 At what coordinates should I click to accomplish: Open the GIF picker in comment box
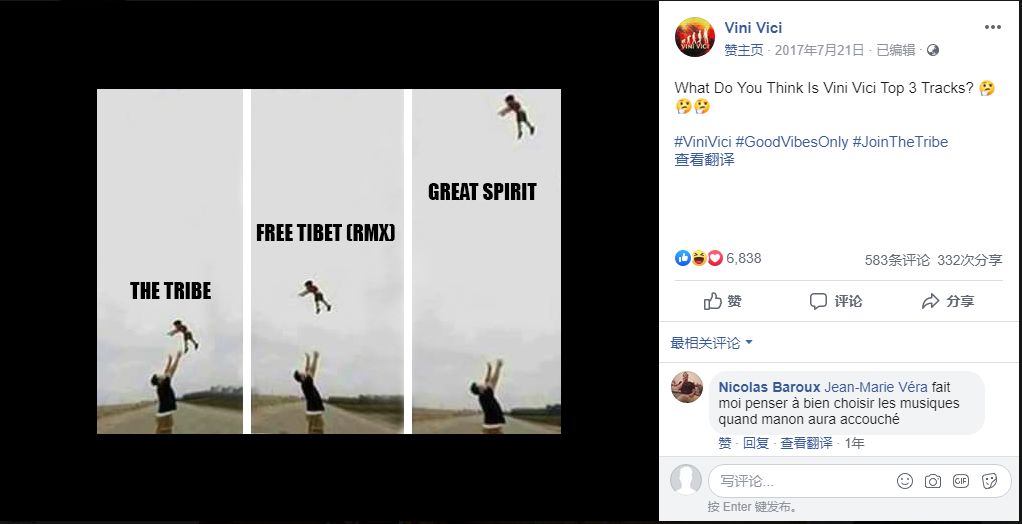pyautogui.click(x=961, y=481)
